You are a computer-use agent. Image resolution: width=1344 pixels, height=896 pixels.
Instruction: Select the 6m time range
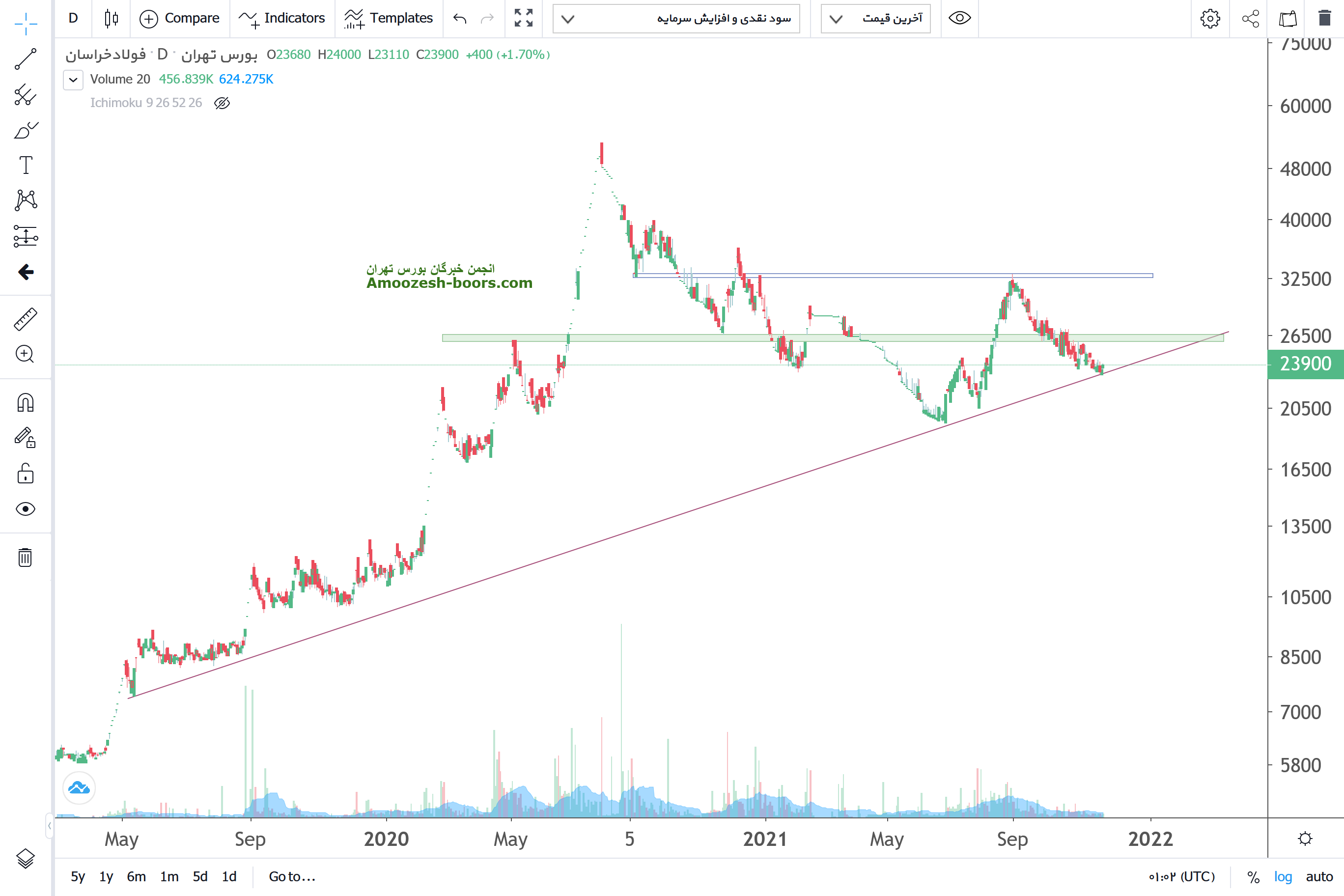tap(136, 876)
